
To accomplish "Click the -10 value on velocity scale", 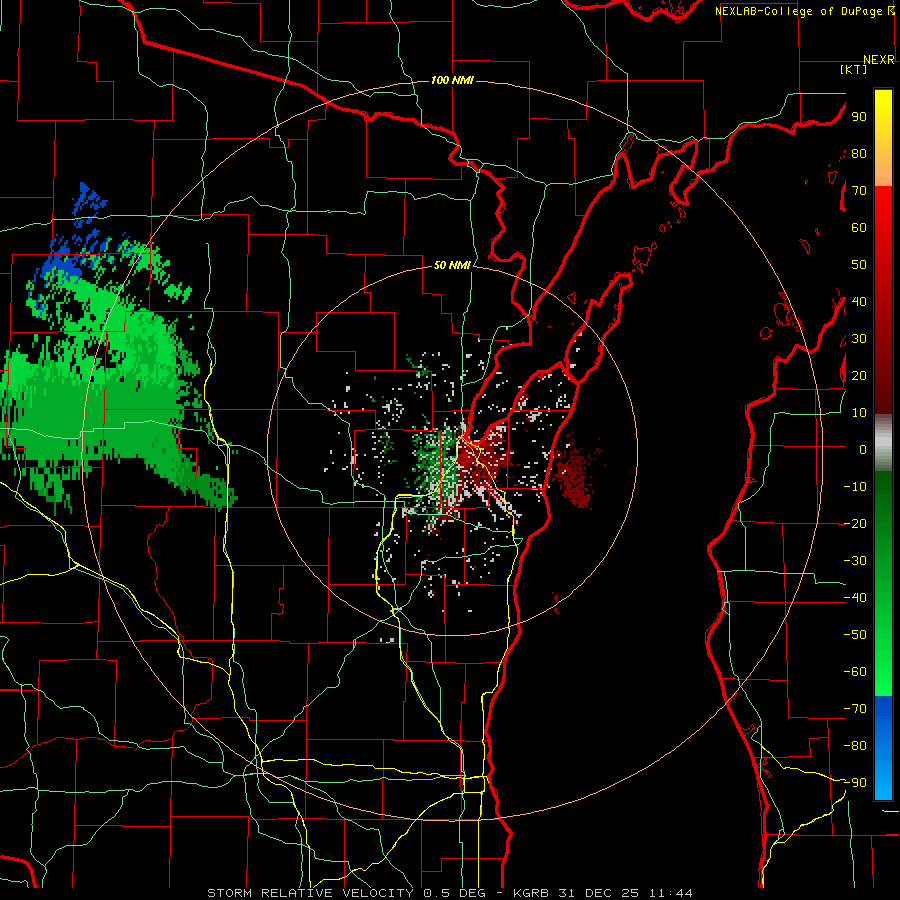I will (855, 487).
